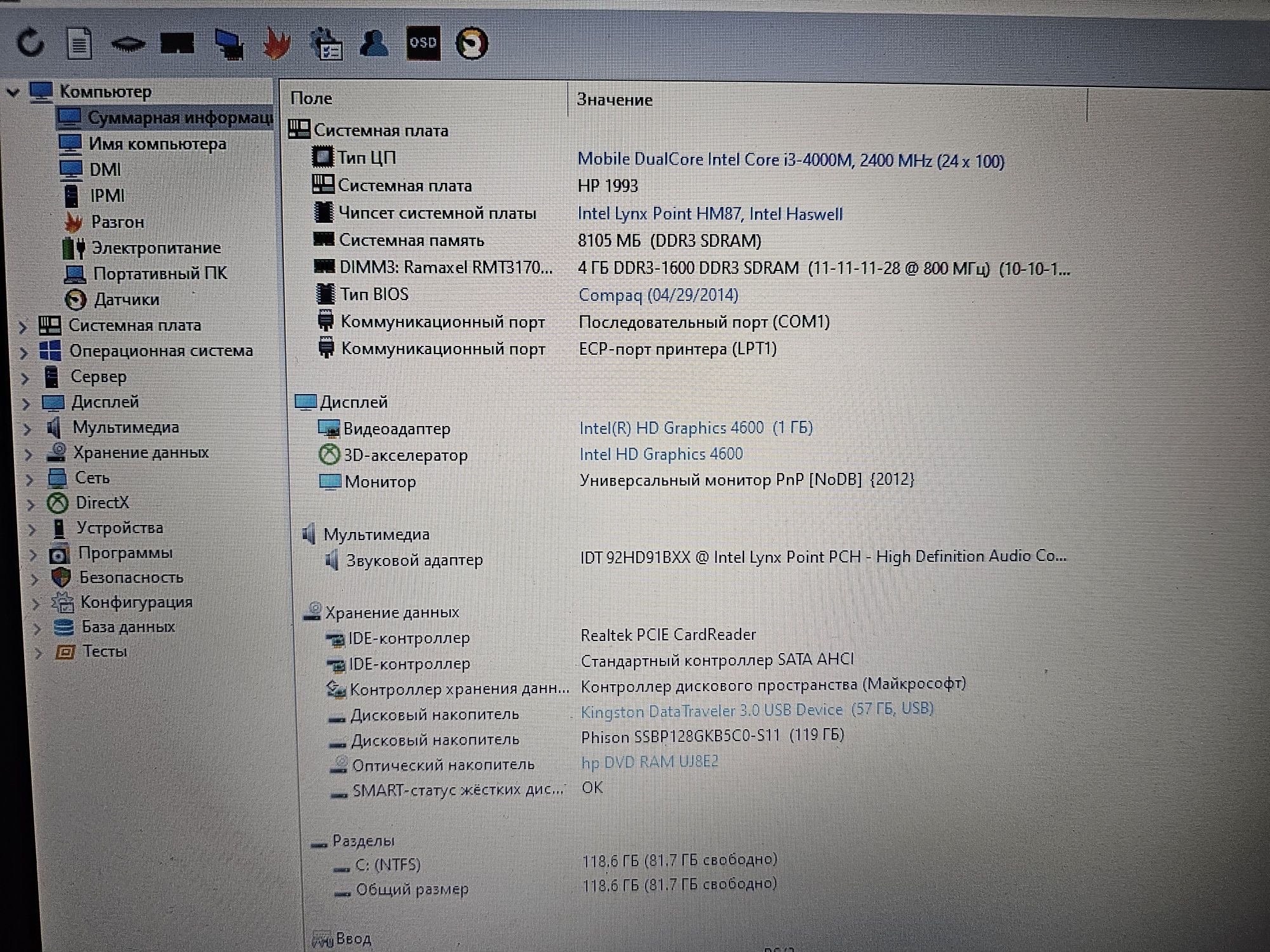Select Phison SSBP128GKB5C0-S11 disk value
This screenshot has width=1270, height=952.
coord(712,736)
